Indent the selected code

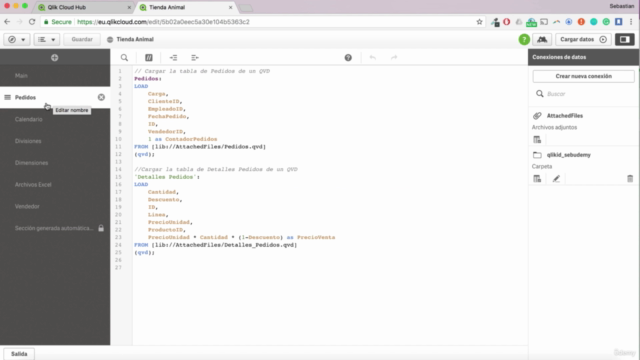click(173, 58)
